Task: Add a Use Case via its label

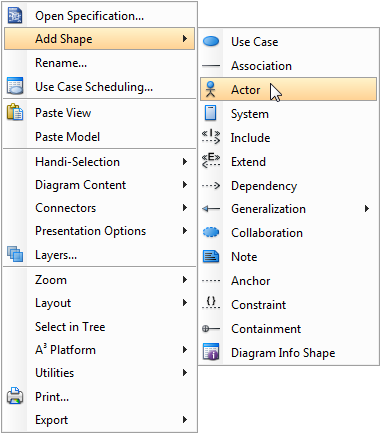Action: [x=255, y=42]
